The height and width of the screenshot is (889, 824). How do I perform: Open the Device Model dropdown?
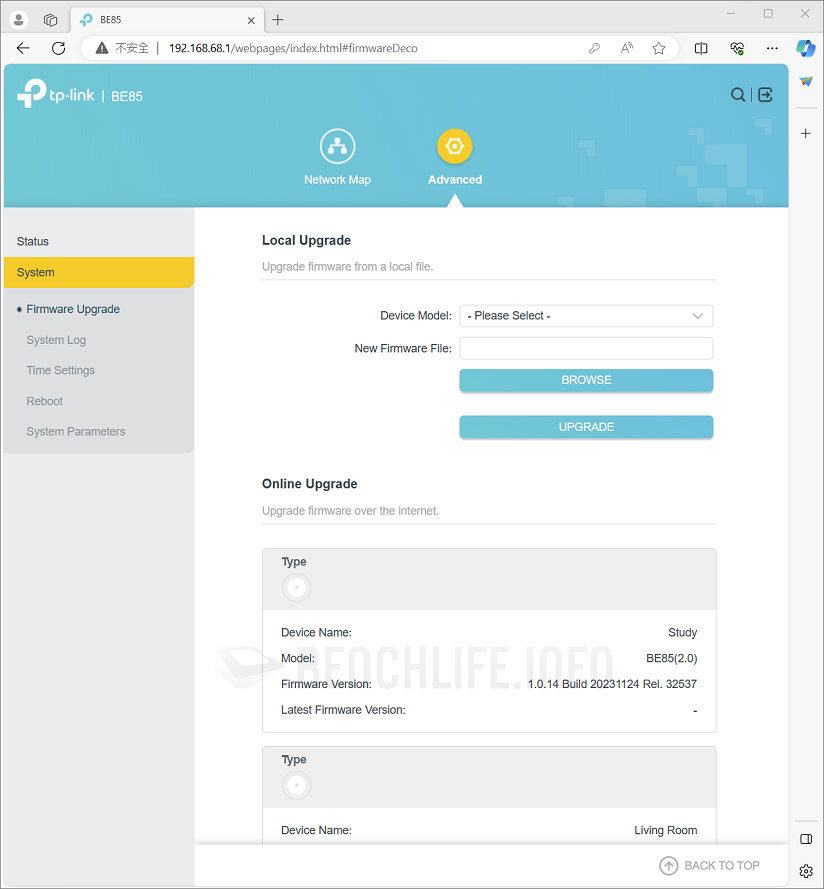pyautogui.click(x=586, y=315)
